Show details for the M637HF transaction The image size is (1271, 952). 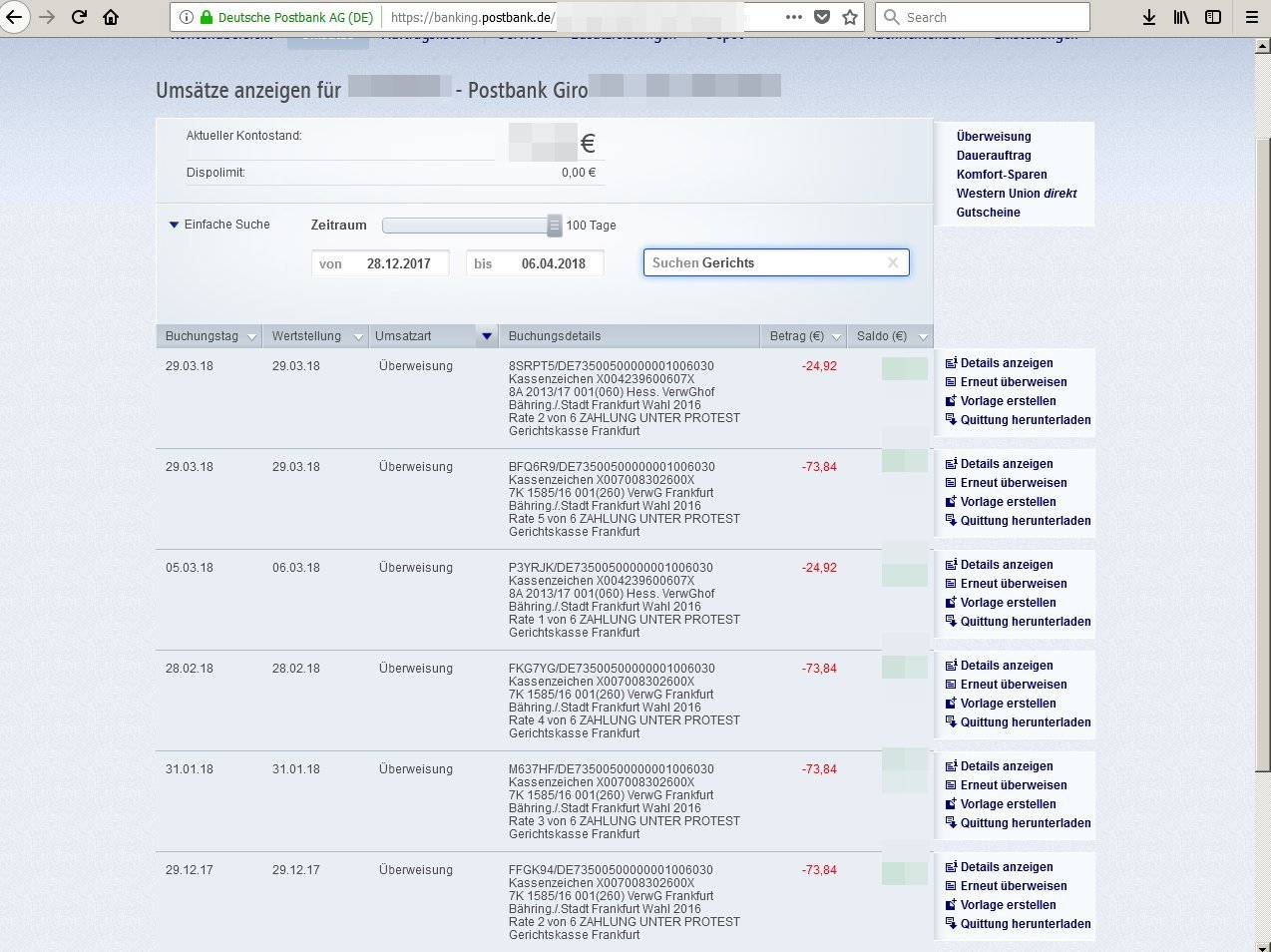(x=999, y=766)
